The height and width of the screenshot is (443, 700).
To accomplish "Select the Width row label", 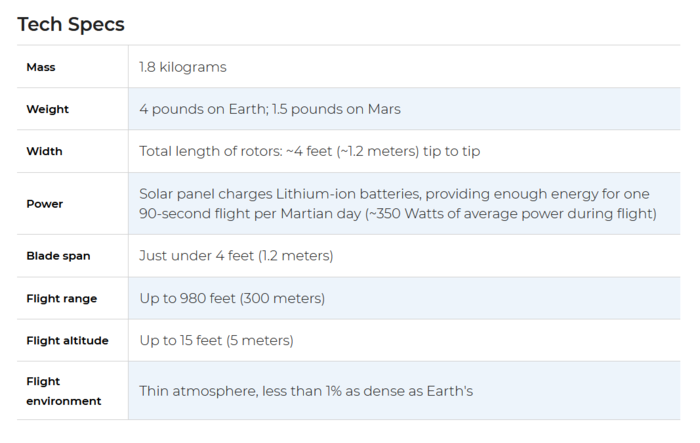I will pos(44,151).
